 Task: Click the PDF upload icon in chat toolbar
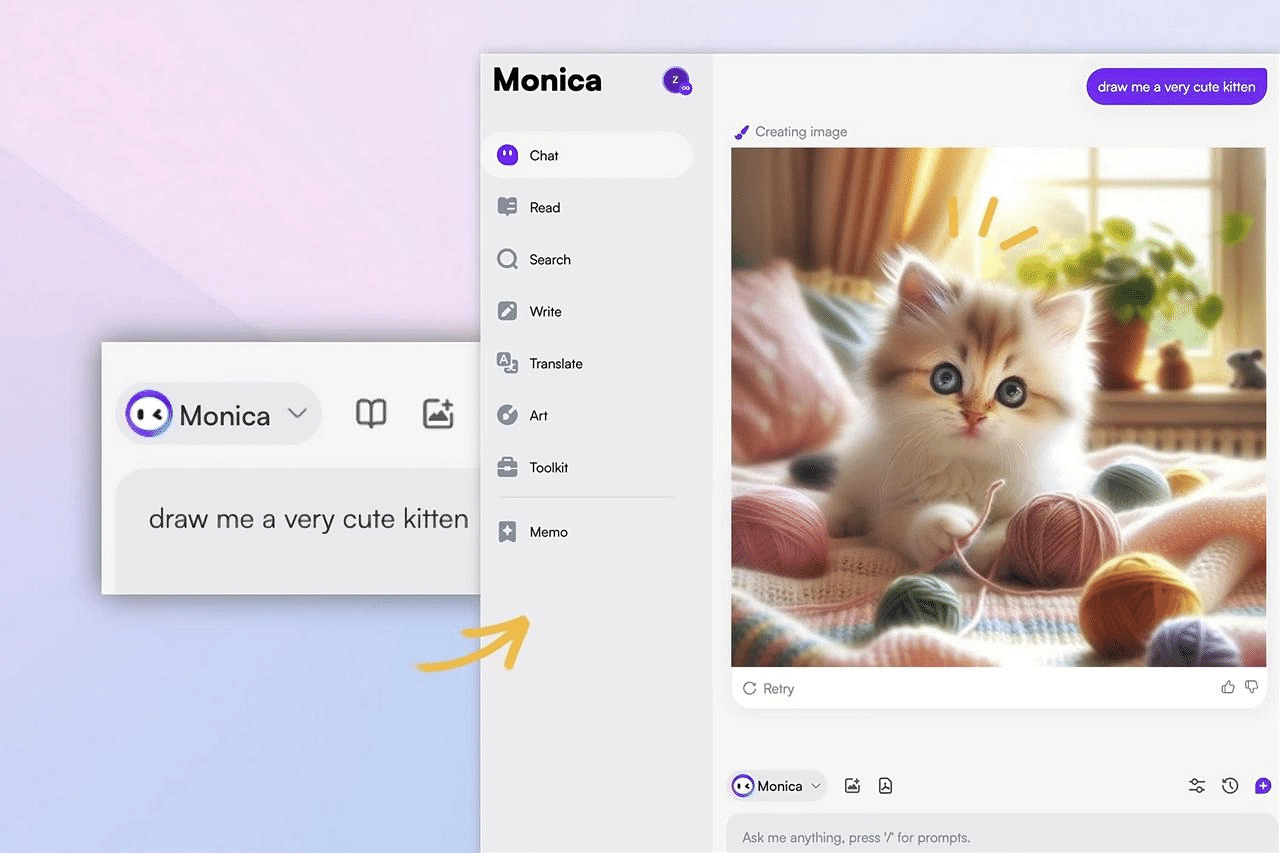click(885, 786)
